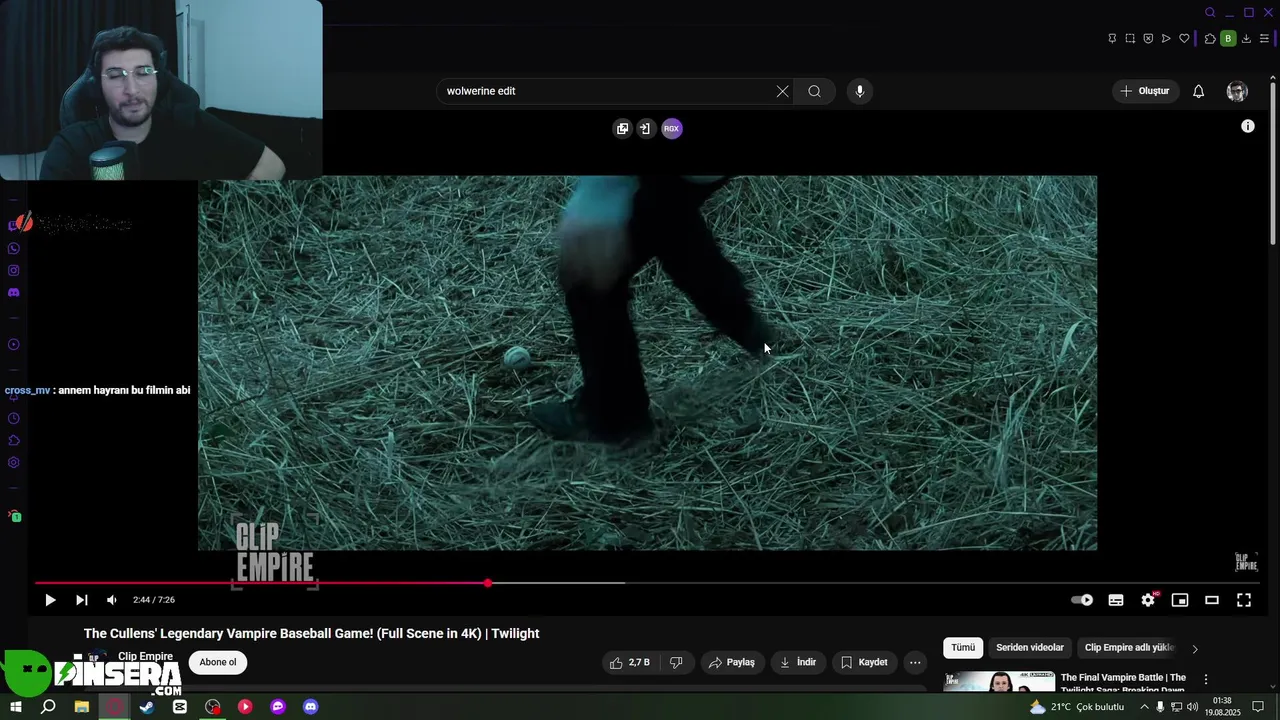
Task: Click the snapshot export overlay icon
Action: (x=645, y=128)
